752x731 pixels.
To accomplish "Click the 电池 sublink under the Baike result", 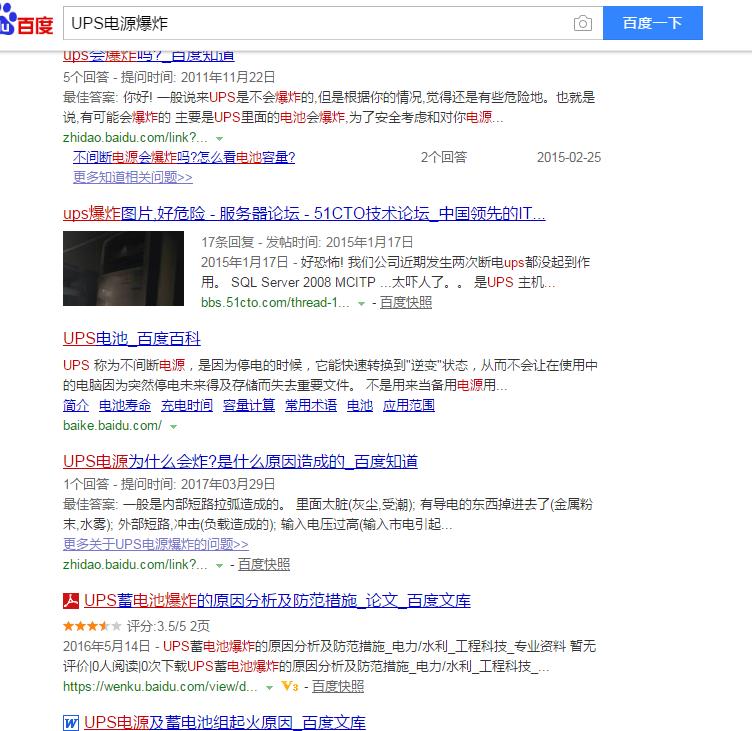I will (x=360, y=405).
